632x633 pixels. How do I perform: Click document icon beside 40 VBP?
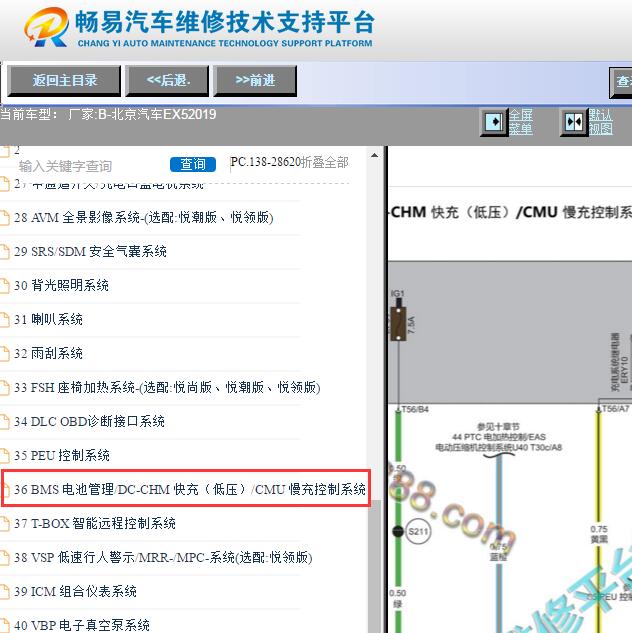click(4, 625)
